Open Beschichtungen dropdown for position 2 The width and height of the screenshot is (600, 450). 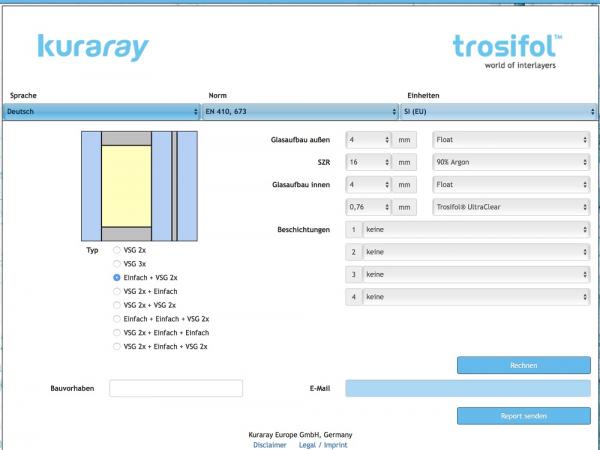476,252
